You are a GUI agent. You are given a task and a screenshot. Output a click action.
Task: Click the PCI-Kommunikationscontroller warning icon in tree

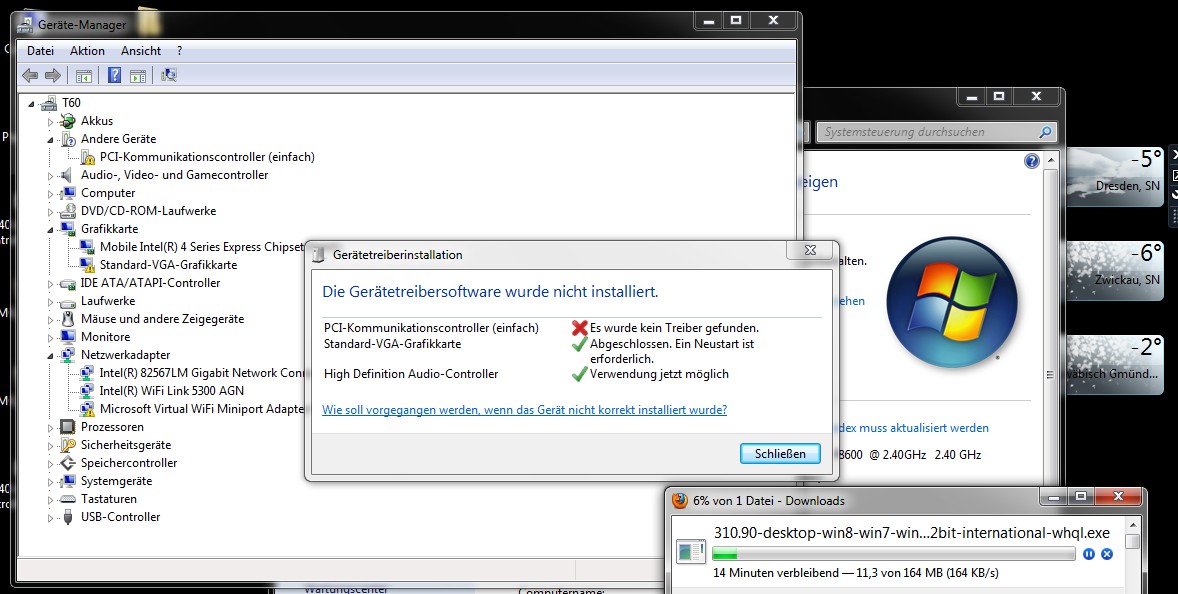87,157
